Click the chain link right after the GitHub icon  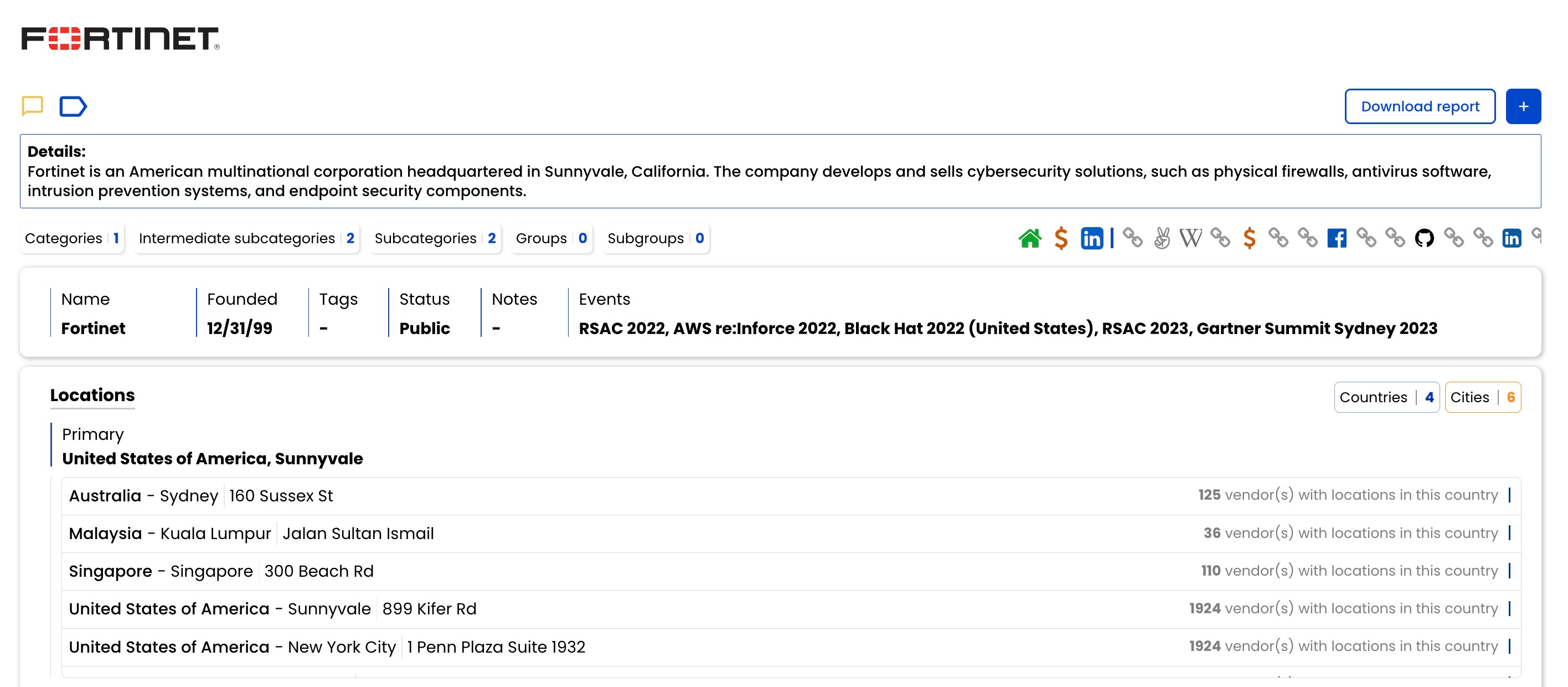(x=1454, y=238)
